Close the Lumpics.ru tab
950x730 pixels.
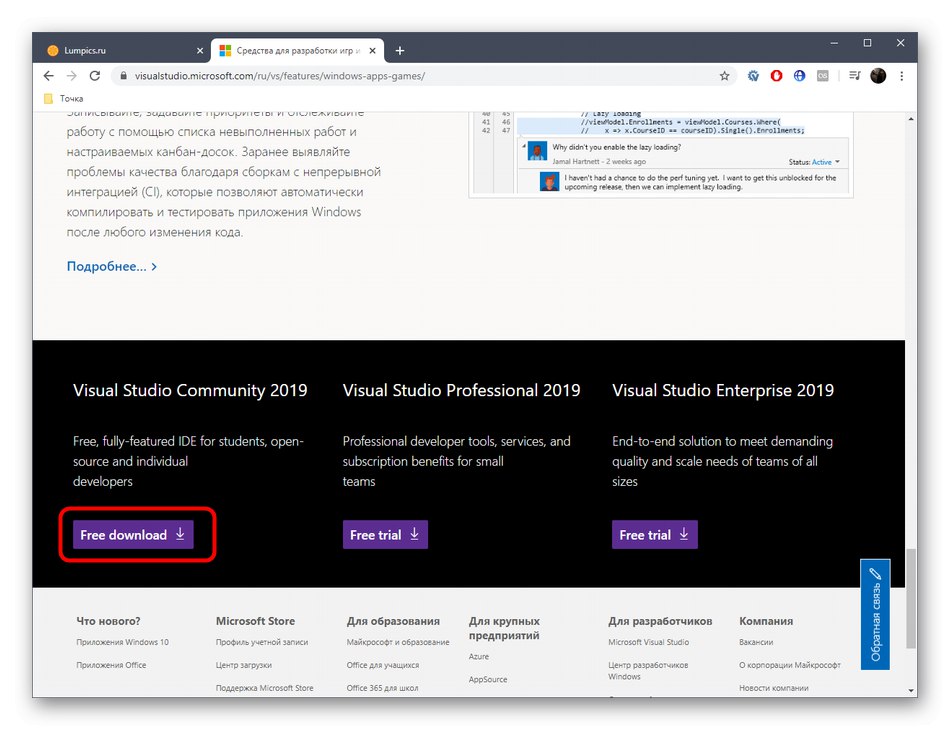click(x=200, y=50)
